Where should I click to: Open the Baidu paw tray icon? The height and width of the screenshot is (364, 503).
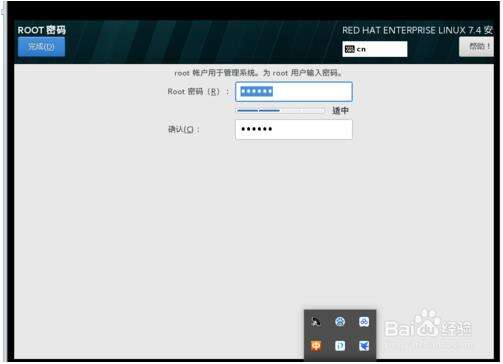pos(340,322)
